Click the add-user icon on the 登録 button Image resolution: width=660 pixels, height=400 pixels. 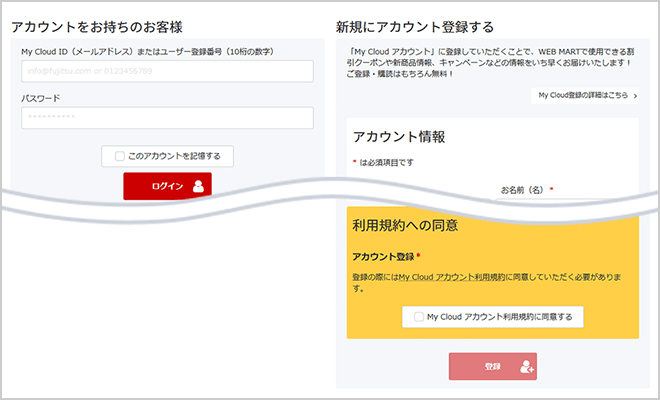pos(526,367)
